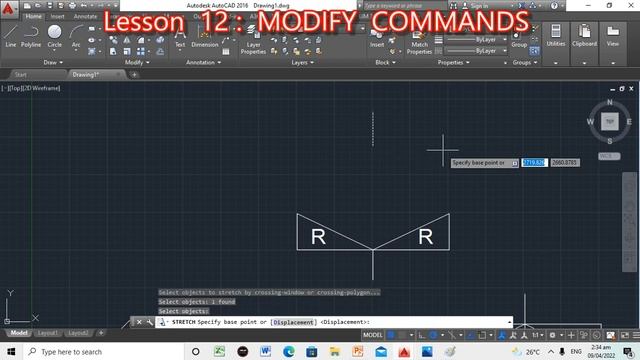Screen dimensions: 640x360
Task: Click the Stretch tool in Modify panel
Action: point(113,51)
